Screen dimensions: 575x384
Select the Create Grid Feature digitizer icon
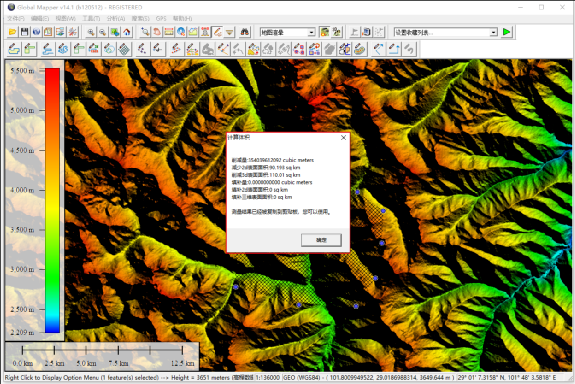125,49
